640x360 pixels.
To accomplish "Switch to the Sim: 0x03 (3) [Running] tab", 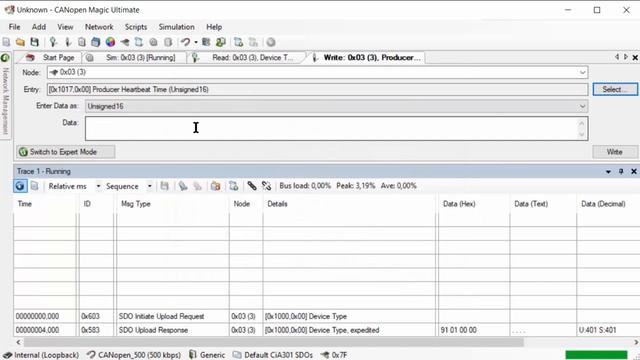I will tap(135, 58).
